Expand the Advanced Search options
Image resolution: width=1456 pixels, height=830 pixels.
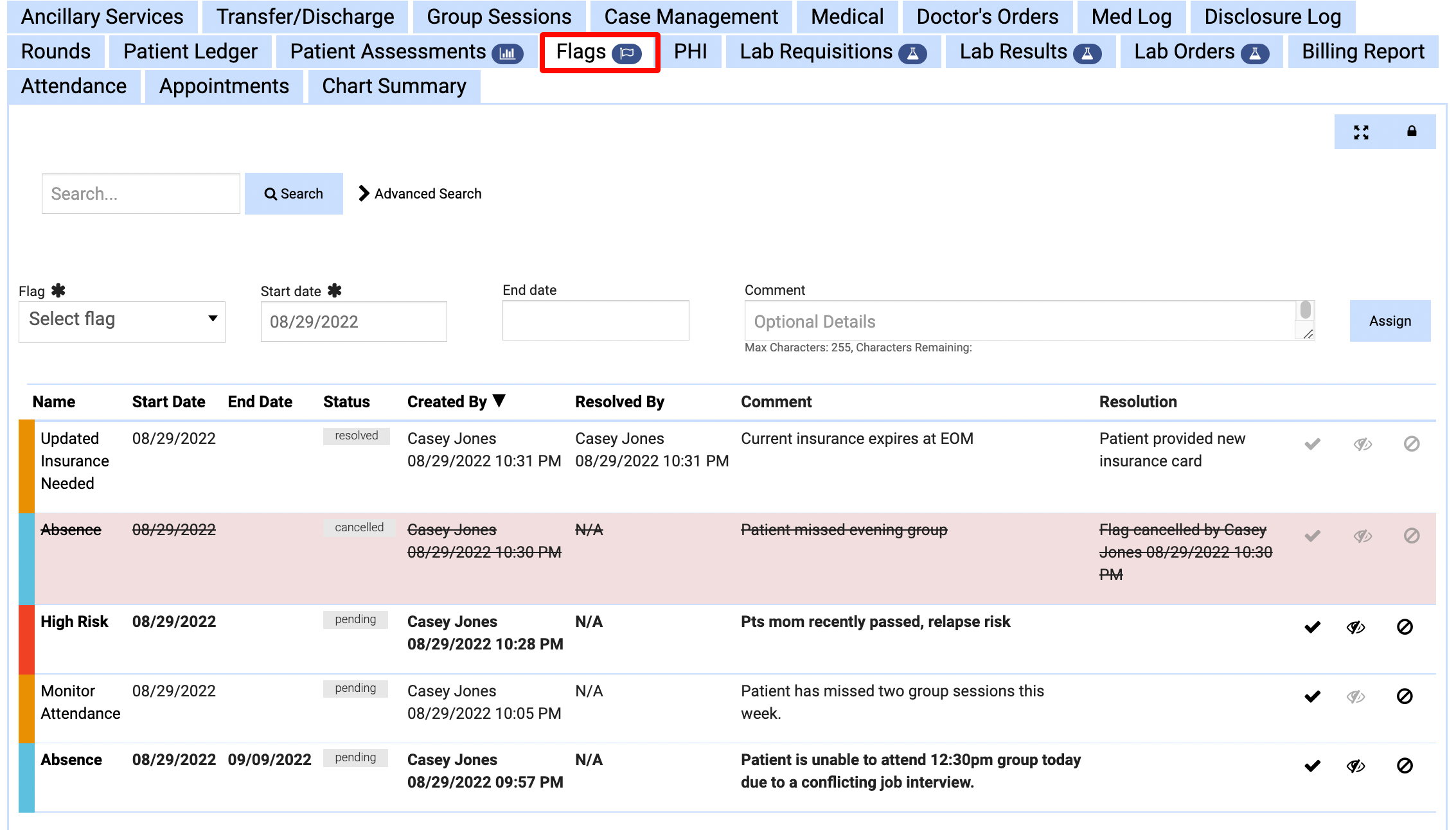click(420, 193)
